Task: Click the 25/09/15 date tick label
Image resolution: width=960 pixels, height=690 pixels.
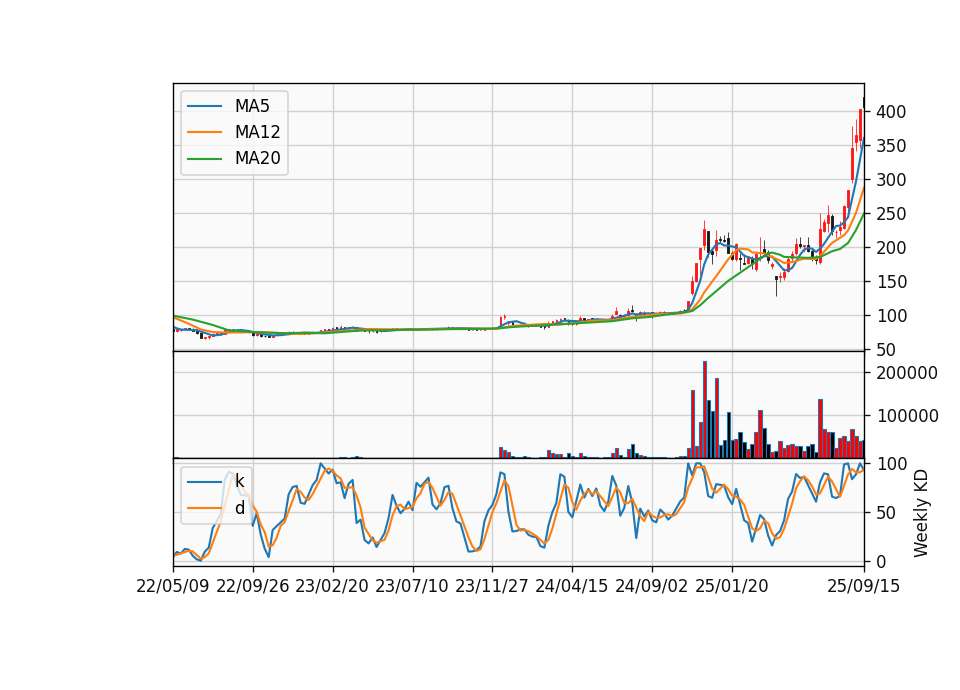Action: click(864, 586)
